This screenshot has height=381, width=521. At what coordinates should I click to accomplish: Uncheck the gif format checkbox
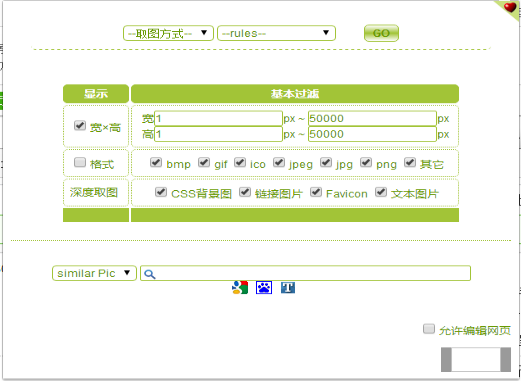pos(204,162)
